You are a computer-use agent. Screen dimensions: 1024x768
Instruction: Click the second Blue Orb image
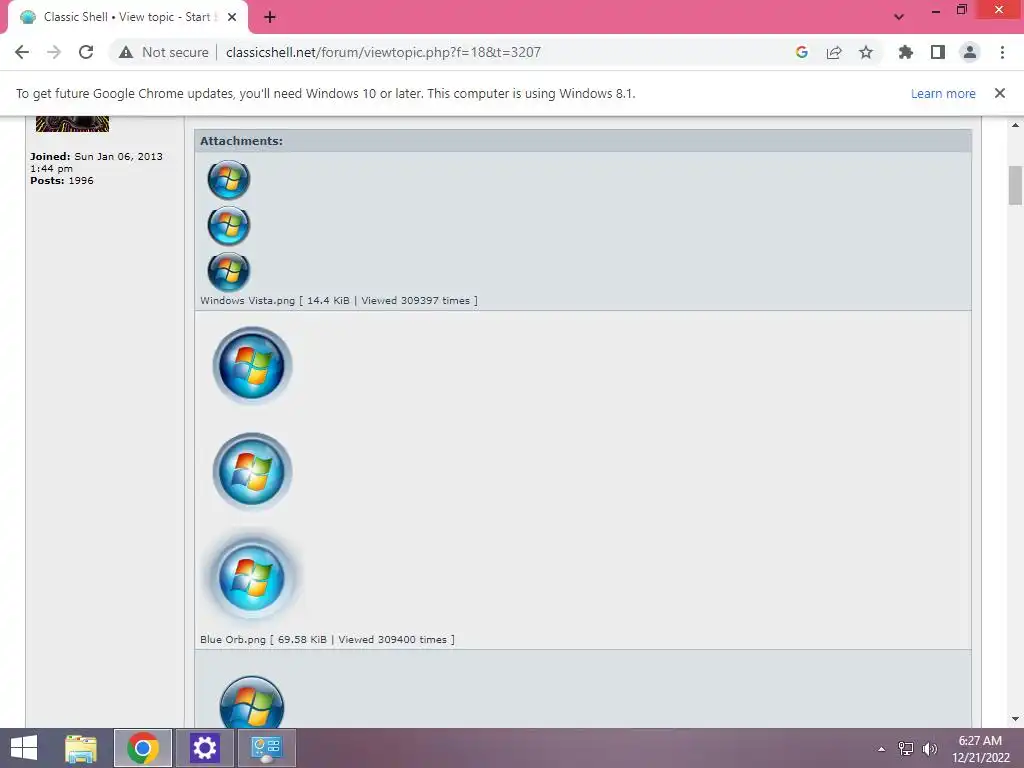[252, 472]
